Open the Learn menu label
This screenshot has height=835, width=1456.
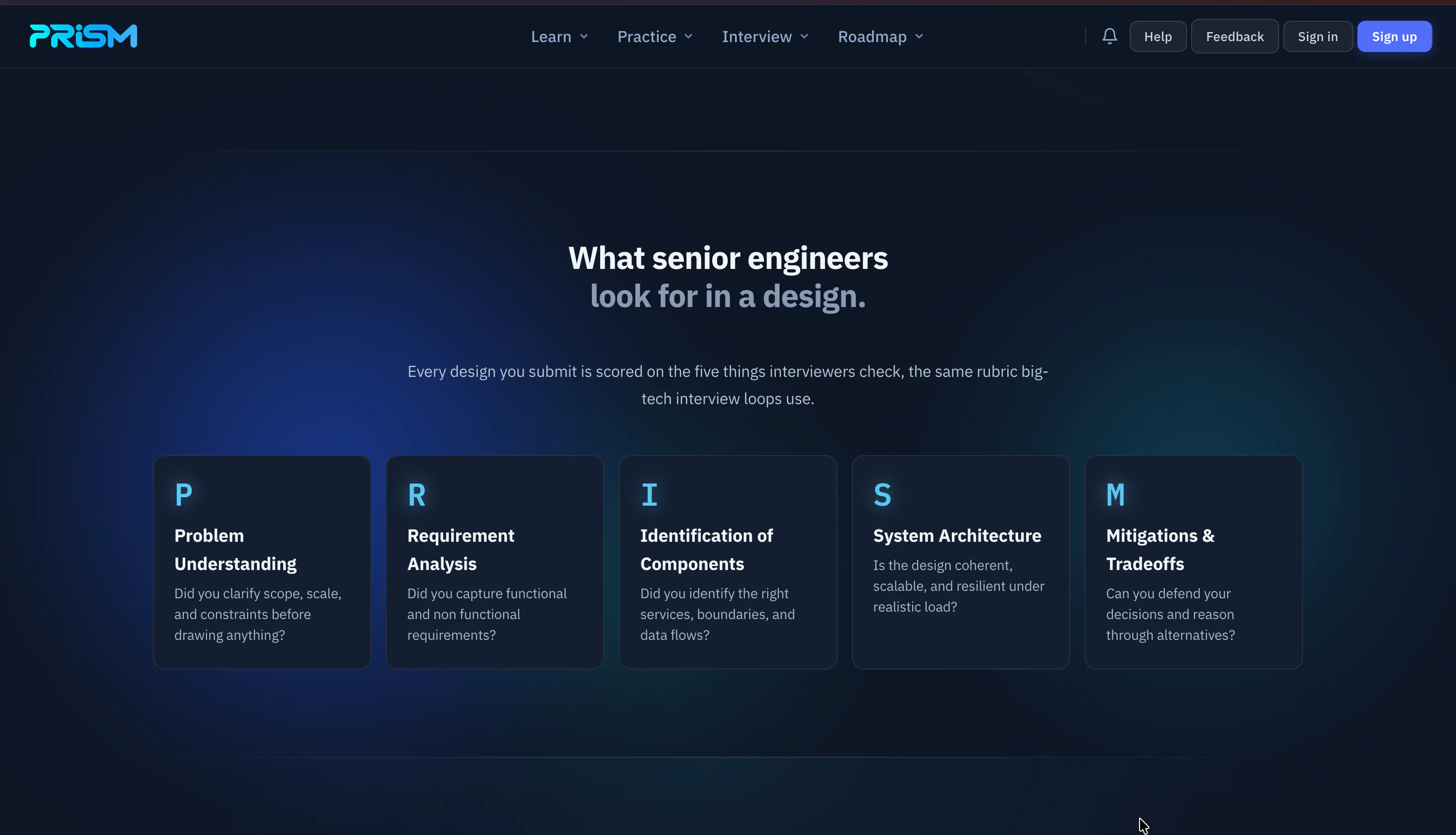click(x=551, y=37)
